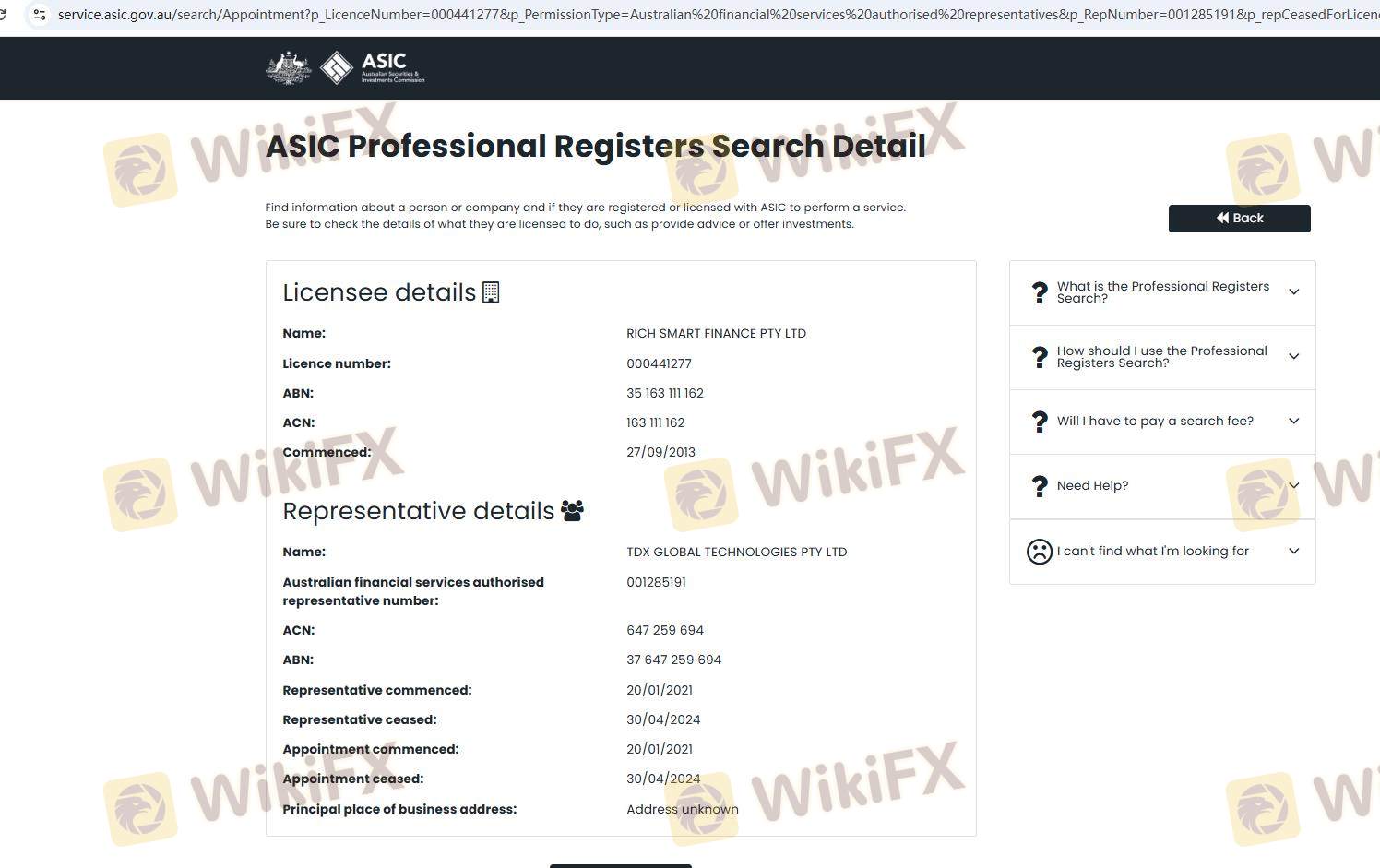
Task: Click the 'Appointment commenced:' label
Action: tap(371, 749)
